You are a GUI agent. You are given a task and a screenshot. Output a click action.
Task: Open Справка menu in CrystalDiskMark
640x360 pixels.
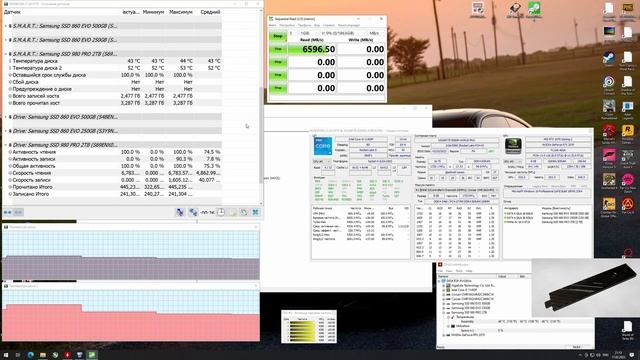click(x=329, y=25)
